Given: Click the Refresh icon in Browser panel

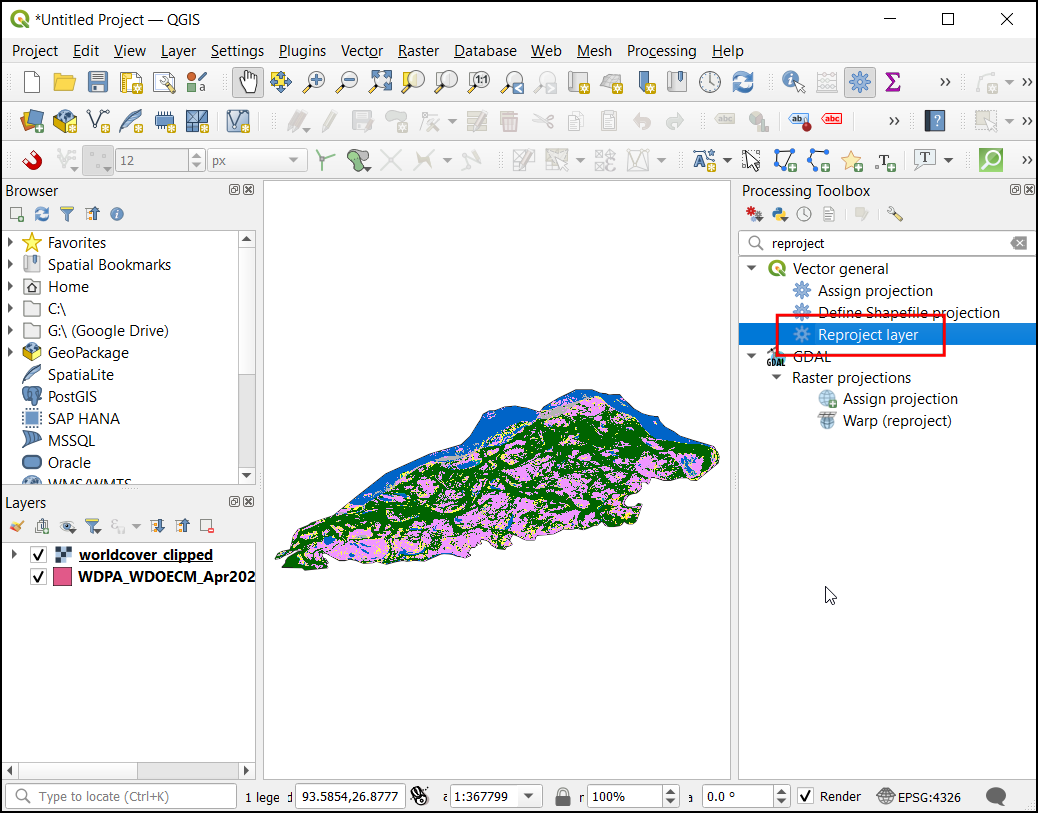Looking at the screenshot, I should [42, 214].
